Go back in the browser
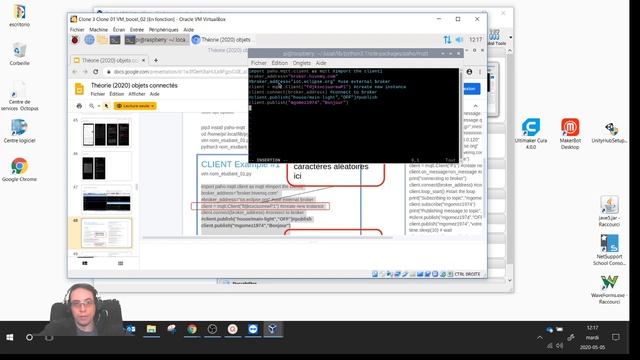This screenshot has height=360, width=640. [74, 71]
